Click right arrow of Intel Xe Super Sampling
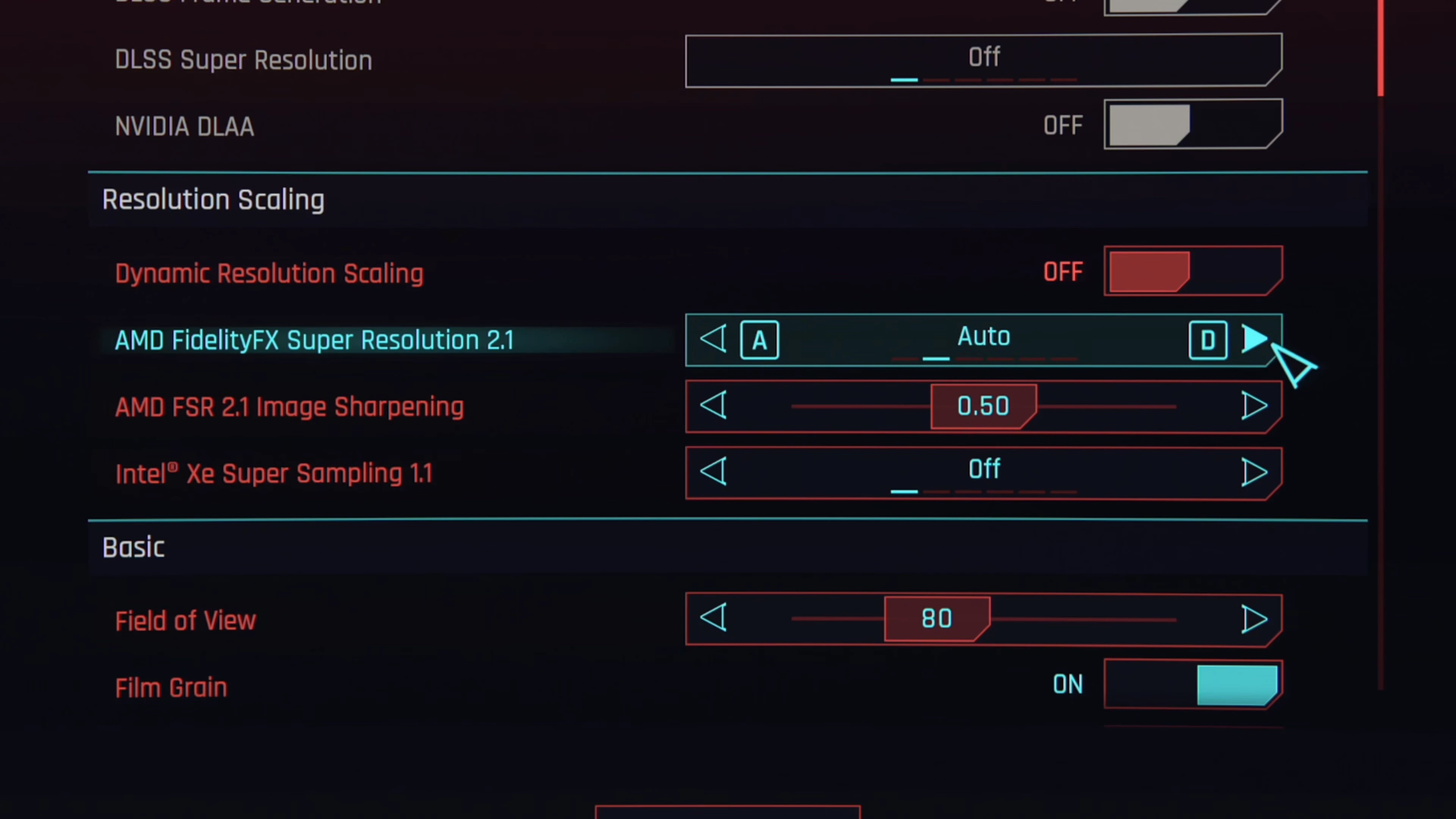The height and width of the screenshot is (819, 1456). (1254, 472)
